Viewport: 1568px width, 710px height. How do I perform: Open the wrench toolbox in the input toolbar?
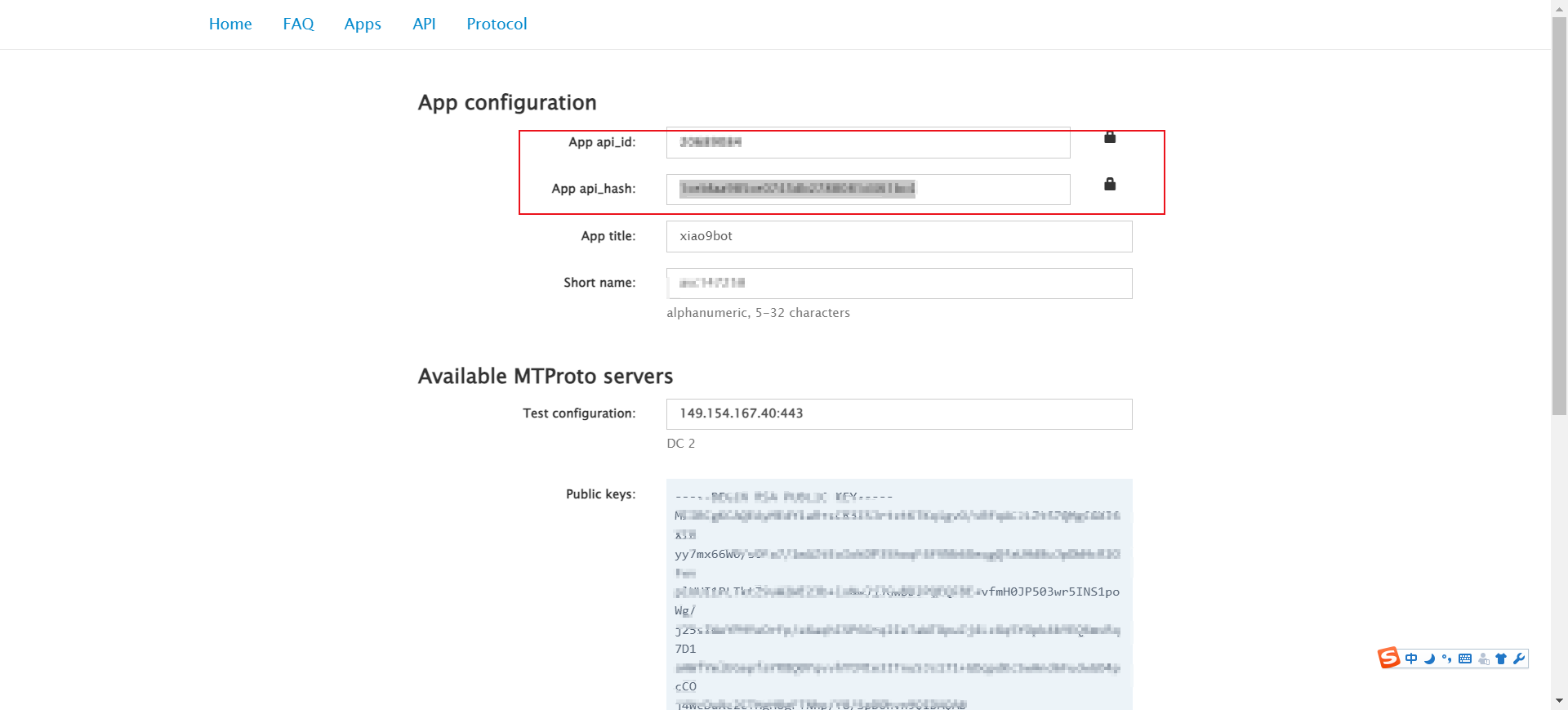pos(1519,659)
